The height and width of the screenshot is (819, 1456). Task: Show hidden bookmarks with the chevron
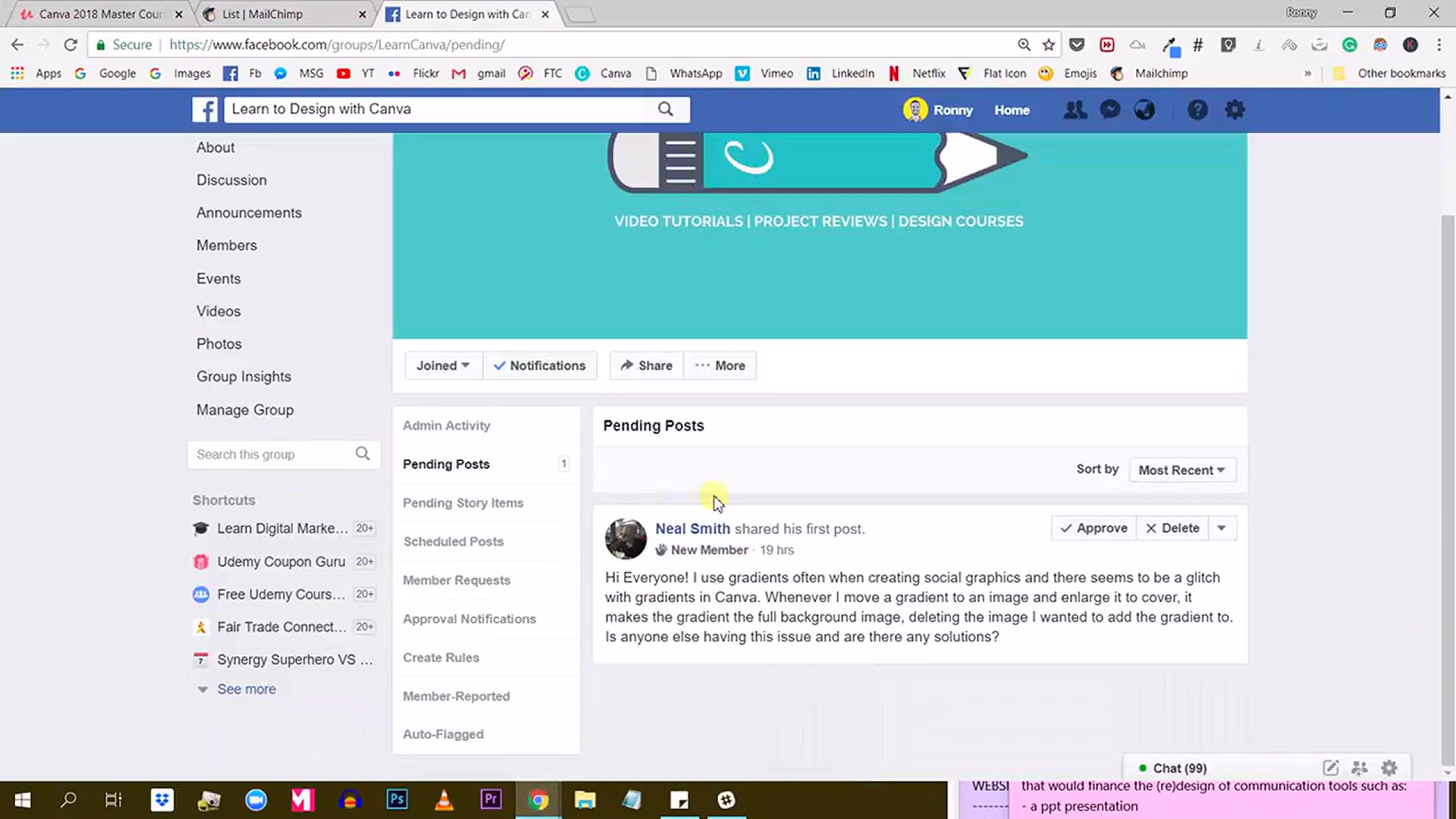(1307, 74)
